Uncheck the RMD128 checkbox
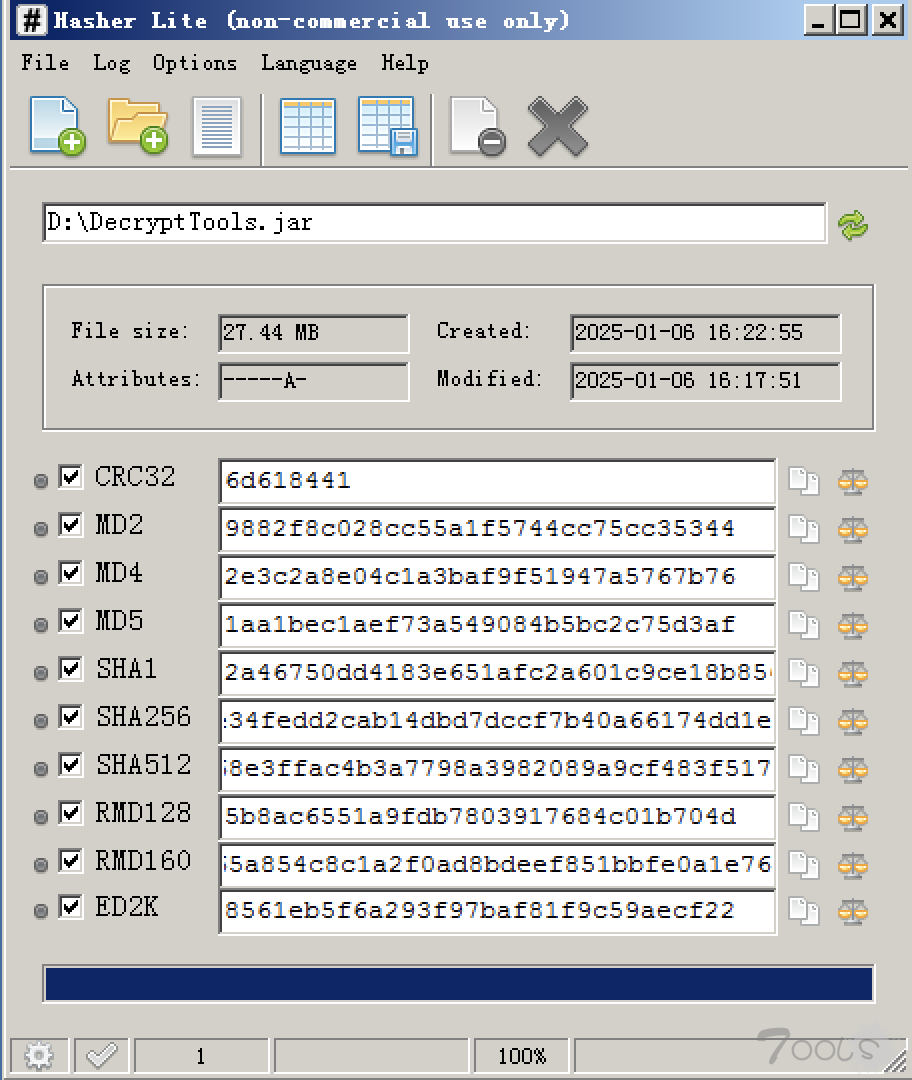The height and width of the screenshot is (1080, 912). pyautogui.click(x=70, y=812)
